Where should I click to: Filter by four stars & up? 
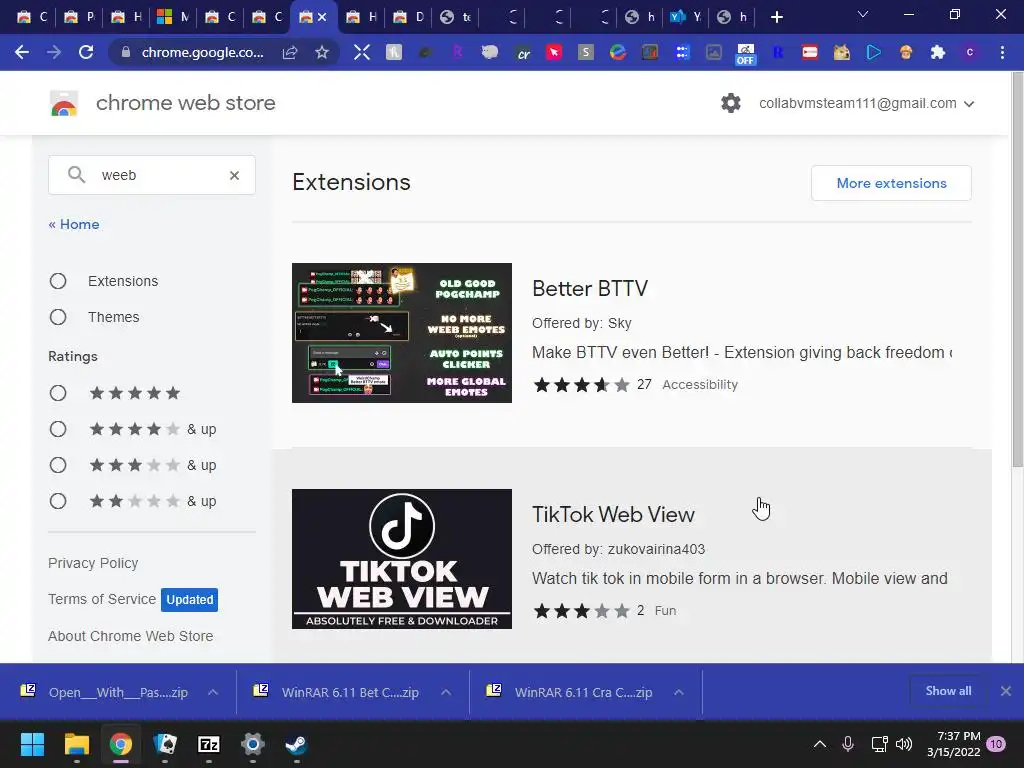(58, 428)
